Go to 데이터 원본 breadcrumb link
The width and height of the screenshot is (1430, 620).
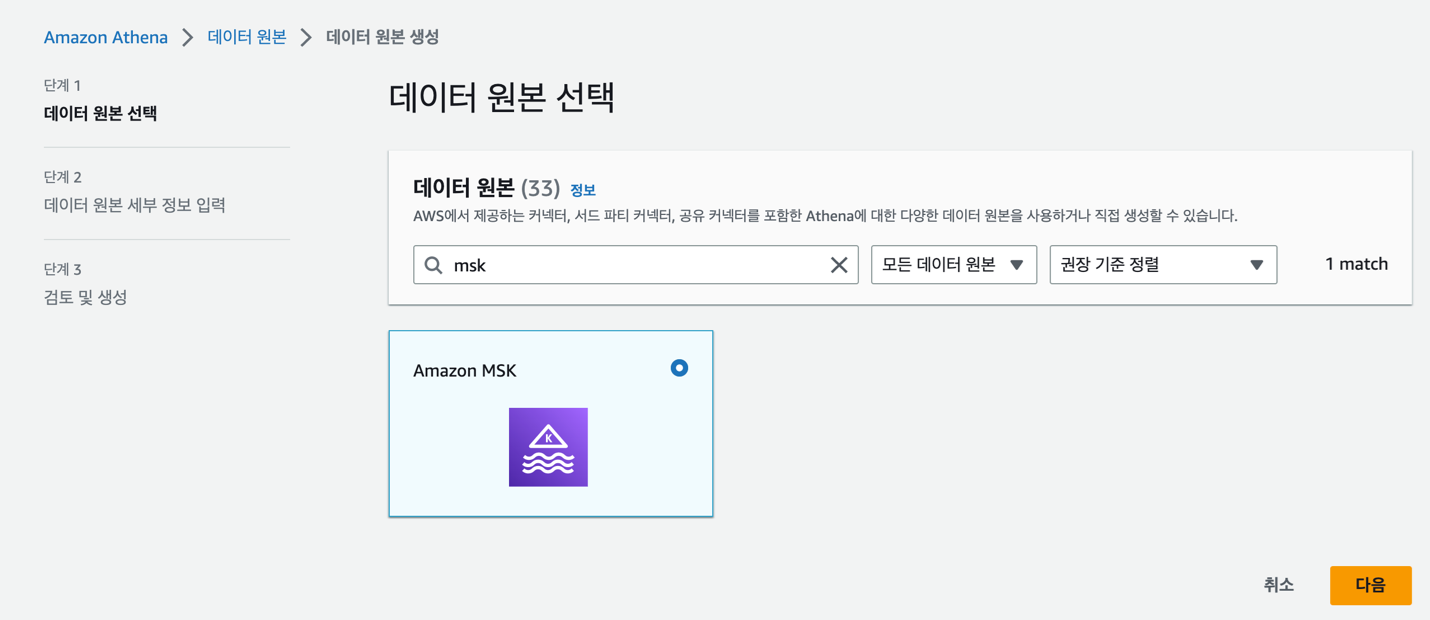247,37
